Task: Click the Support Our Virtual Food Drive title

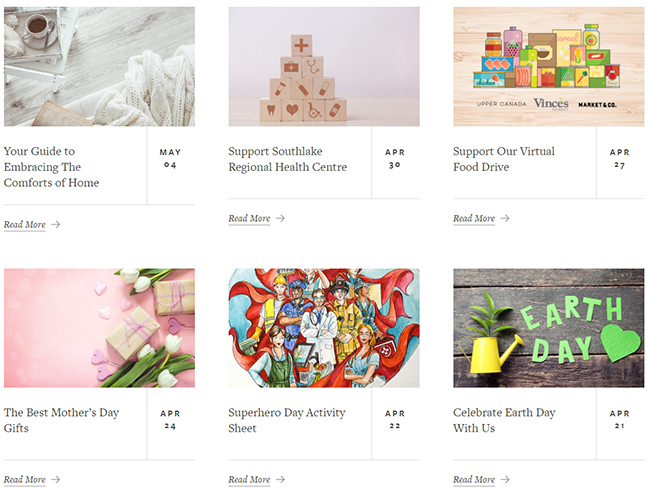Action: point(504,159)
